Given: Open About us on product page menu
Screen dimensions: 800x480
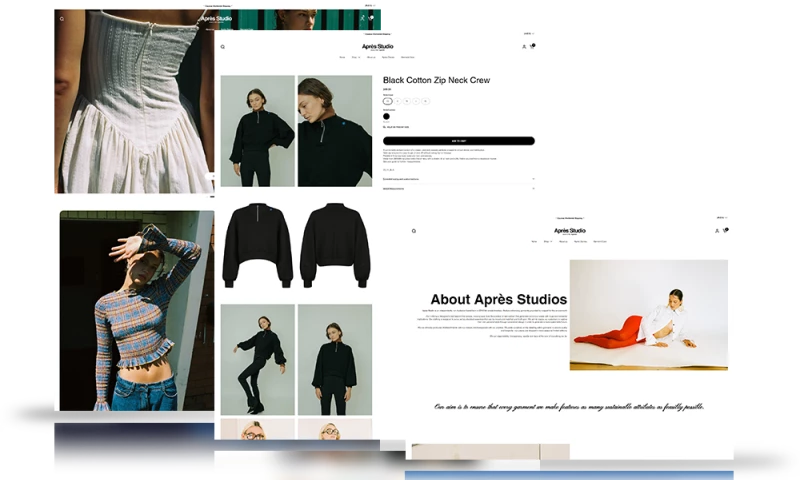Looking at the screenshot, I should tap(371, 57).
